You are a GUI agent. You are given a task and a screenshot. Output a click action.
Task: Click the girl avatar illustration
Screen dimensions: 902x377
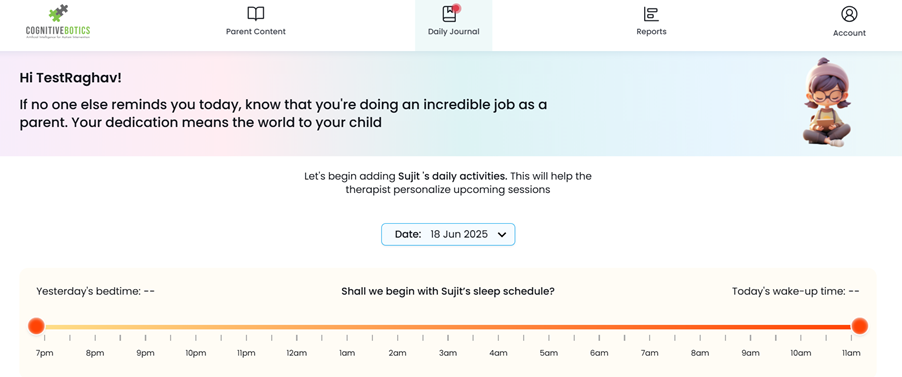[x=826, y=102]
